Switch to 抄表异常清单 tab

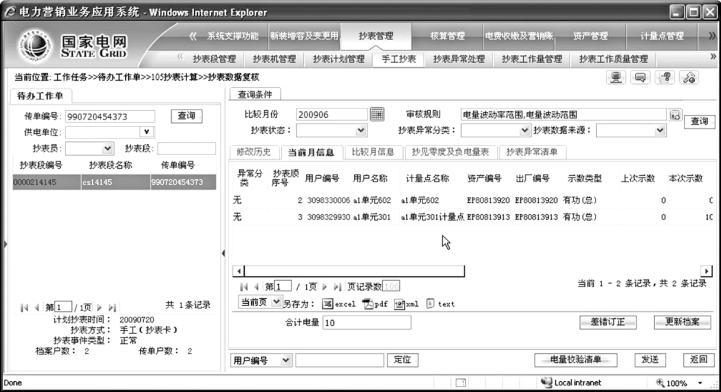click(x=532, y=152)
